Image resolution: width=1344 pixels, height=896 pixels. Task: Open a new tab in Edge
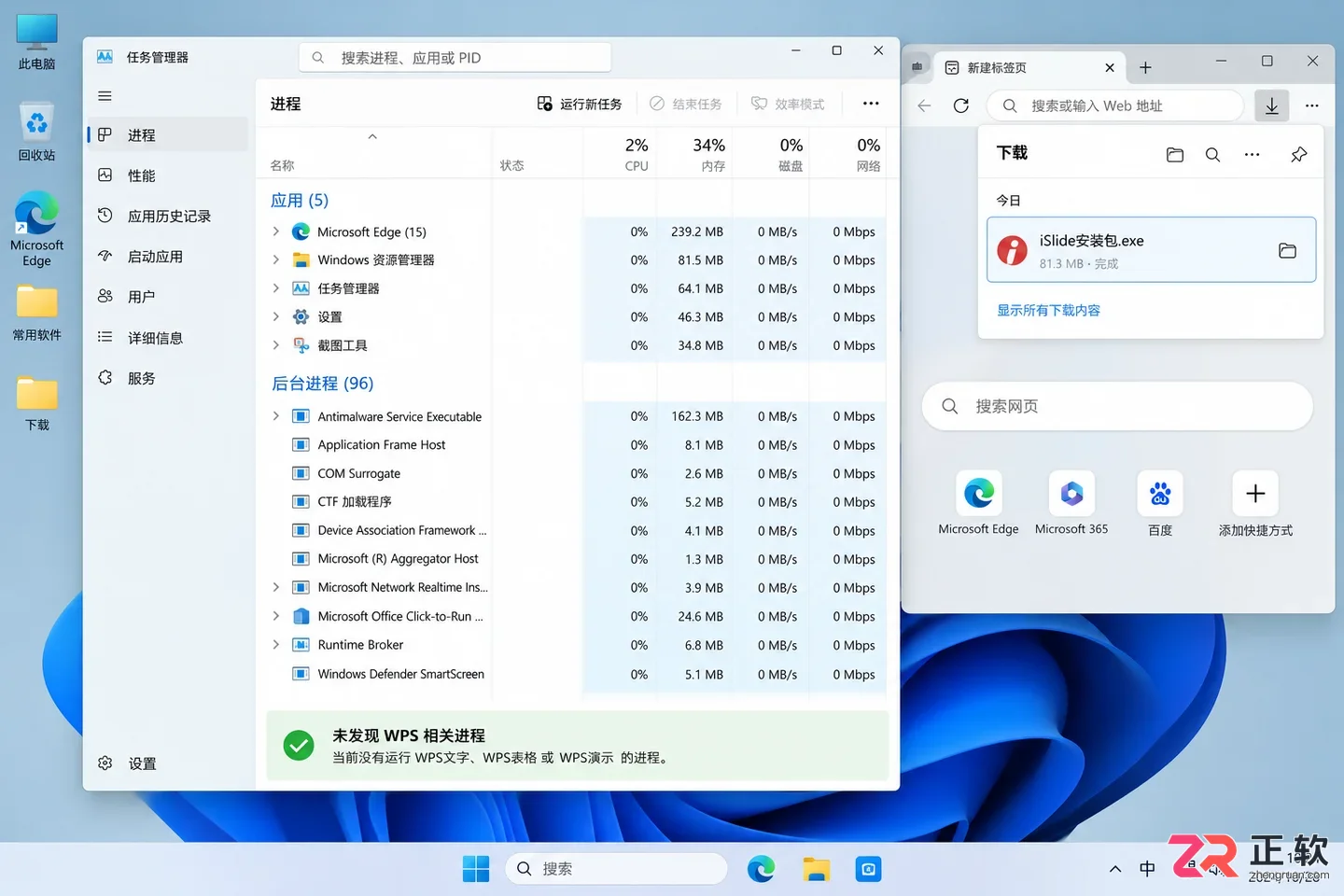(x=1145, y=67)
